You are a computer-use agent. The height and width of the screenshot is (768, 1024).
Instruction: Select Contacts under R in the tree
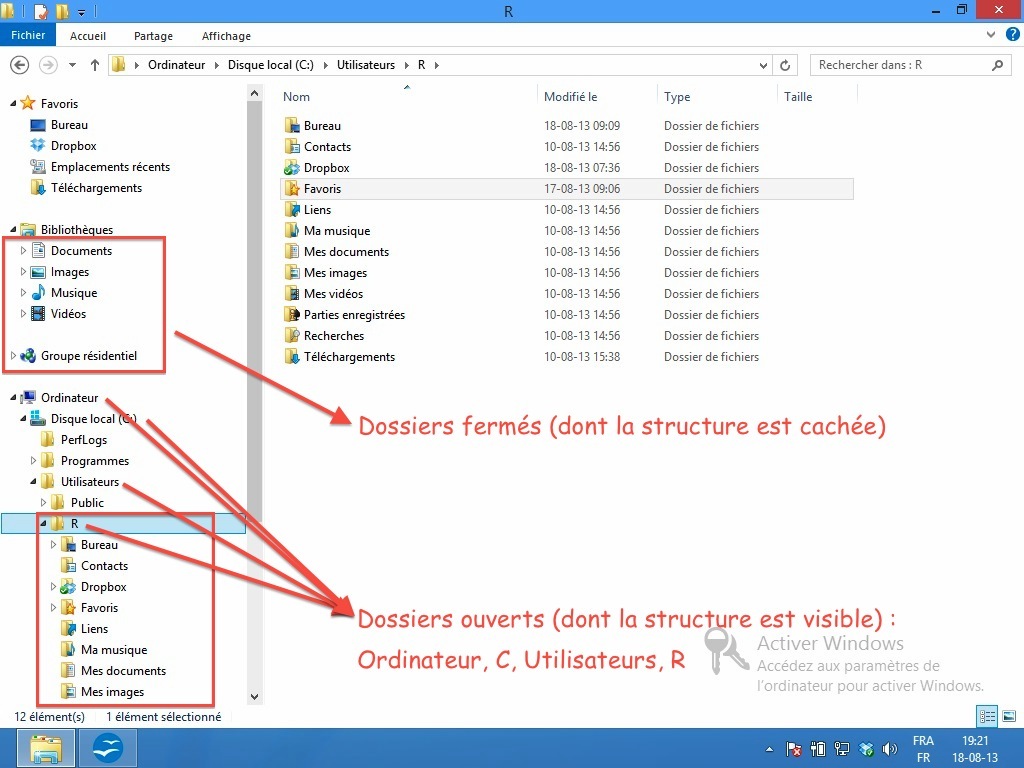(x=104, y=566)
